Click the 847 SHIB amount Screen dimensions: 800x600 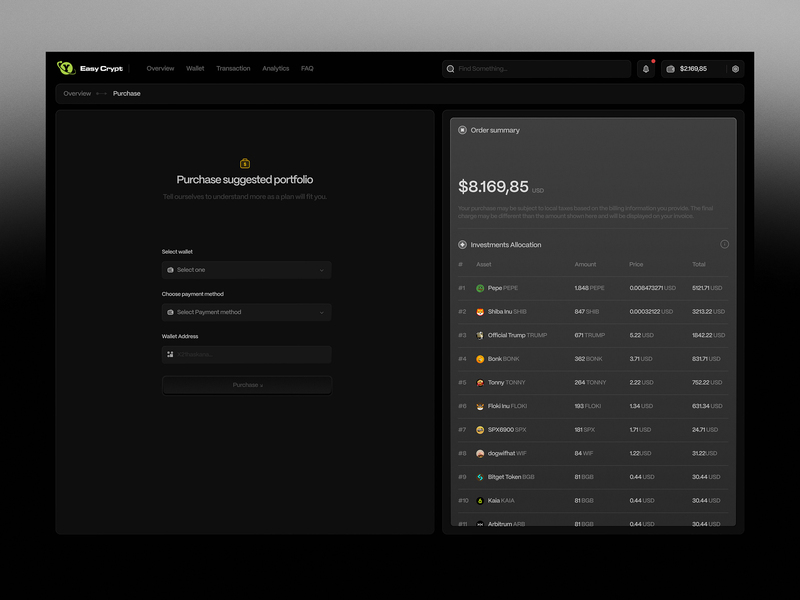pos(587,312)
